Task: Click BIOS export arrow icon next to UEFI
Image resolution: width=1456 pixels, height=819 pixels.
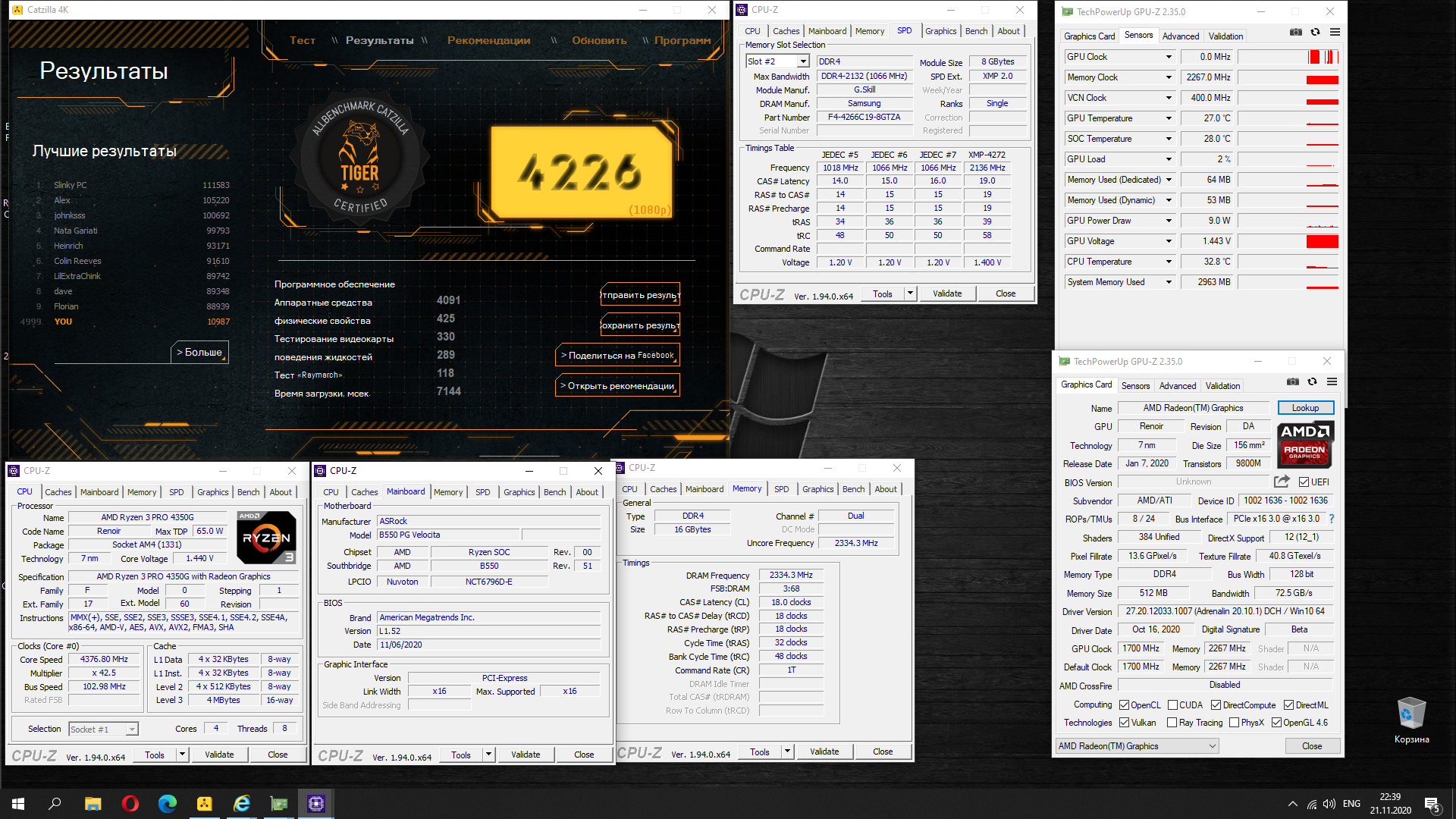Action: pos(1282,482)
